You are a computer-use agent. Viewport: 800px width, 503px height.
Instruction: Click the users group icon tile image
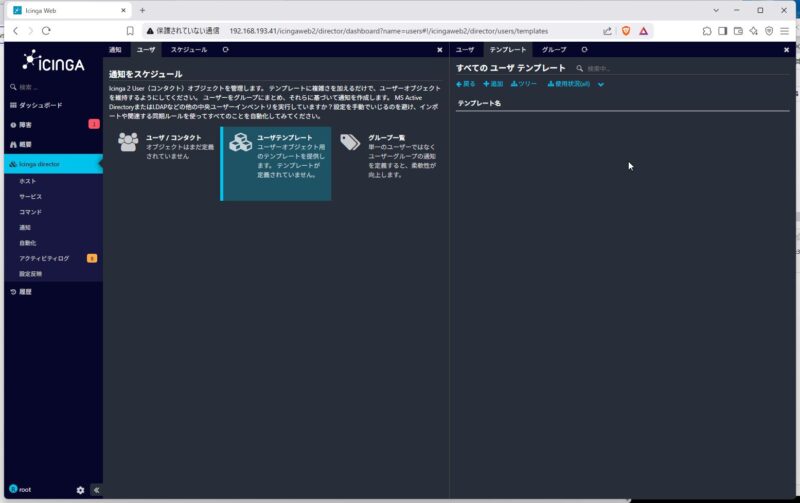point(128,142)
